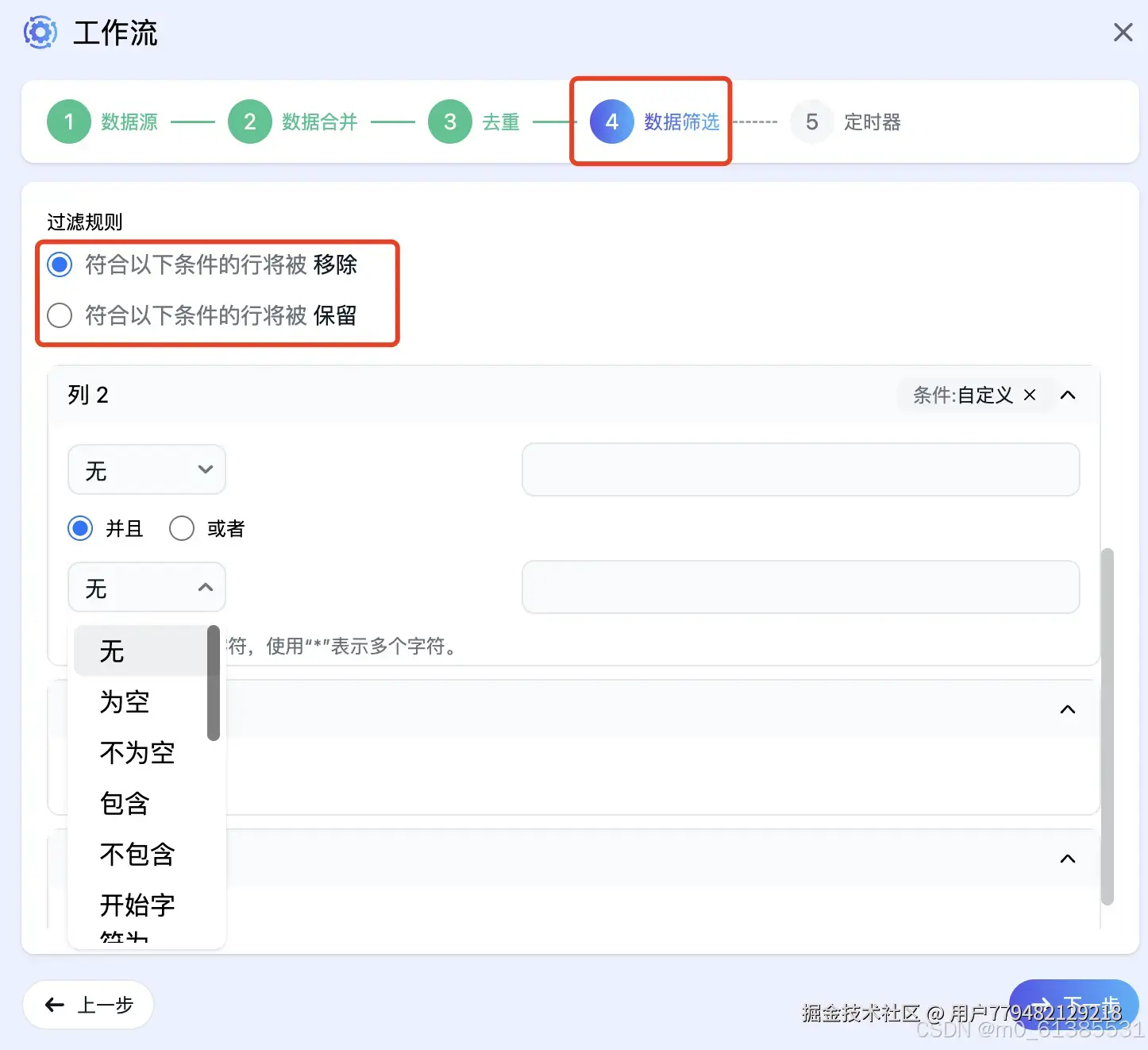
Task: Open the 数据源 step label
Action: pyautogui.click(x=129, y=122)
